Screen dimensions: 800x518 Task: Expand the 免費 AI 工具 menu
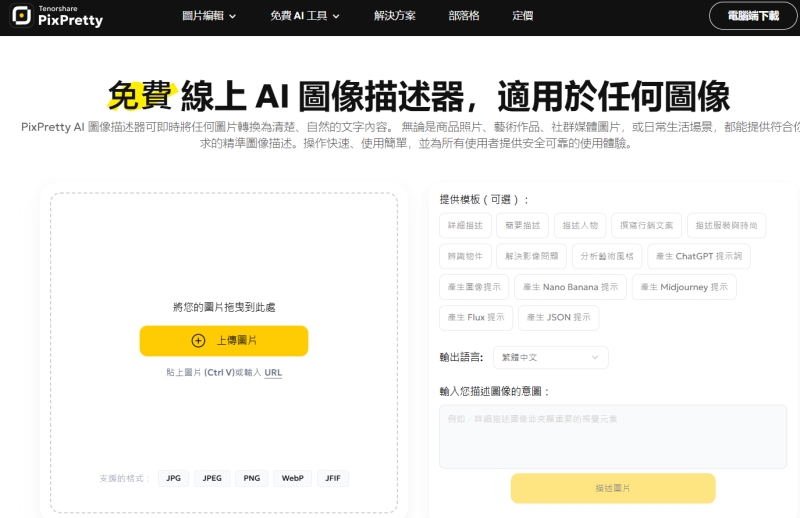[x=305, y=16]
